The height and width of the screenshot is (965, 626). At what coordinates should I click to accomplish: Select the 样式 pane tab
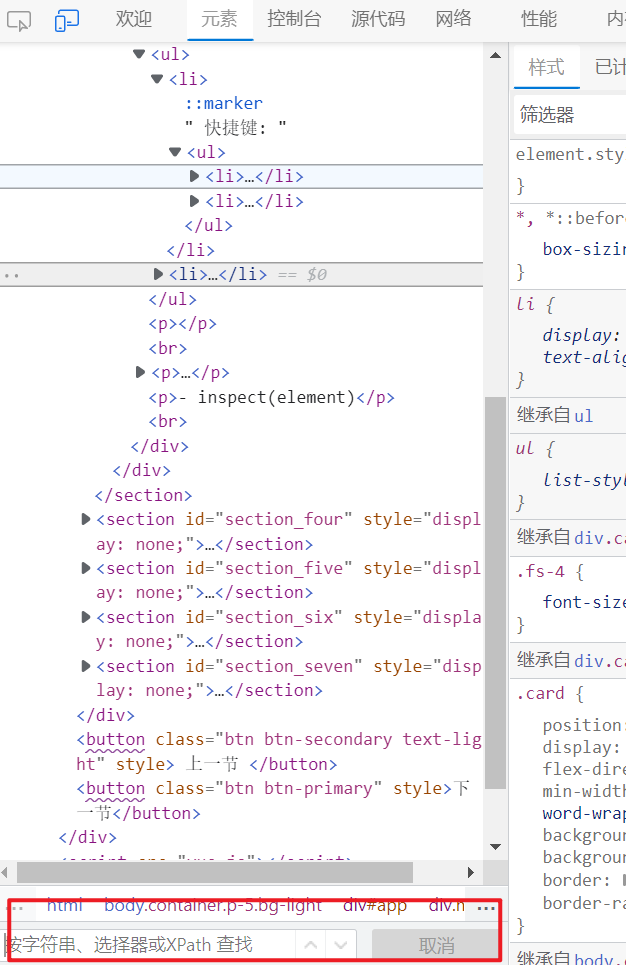click(x=546, y=67)
